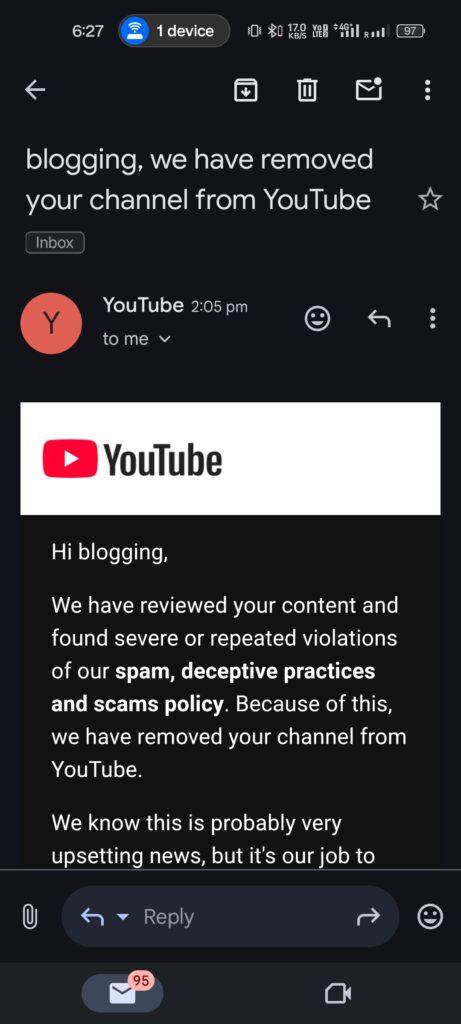This screenshot has width=461, height=1024.
Task: Archive this email with archive icon
Action: pos(246,90)
